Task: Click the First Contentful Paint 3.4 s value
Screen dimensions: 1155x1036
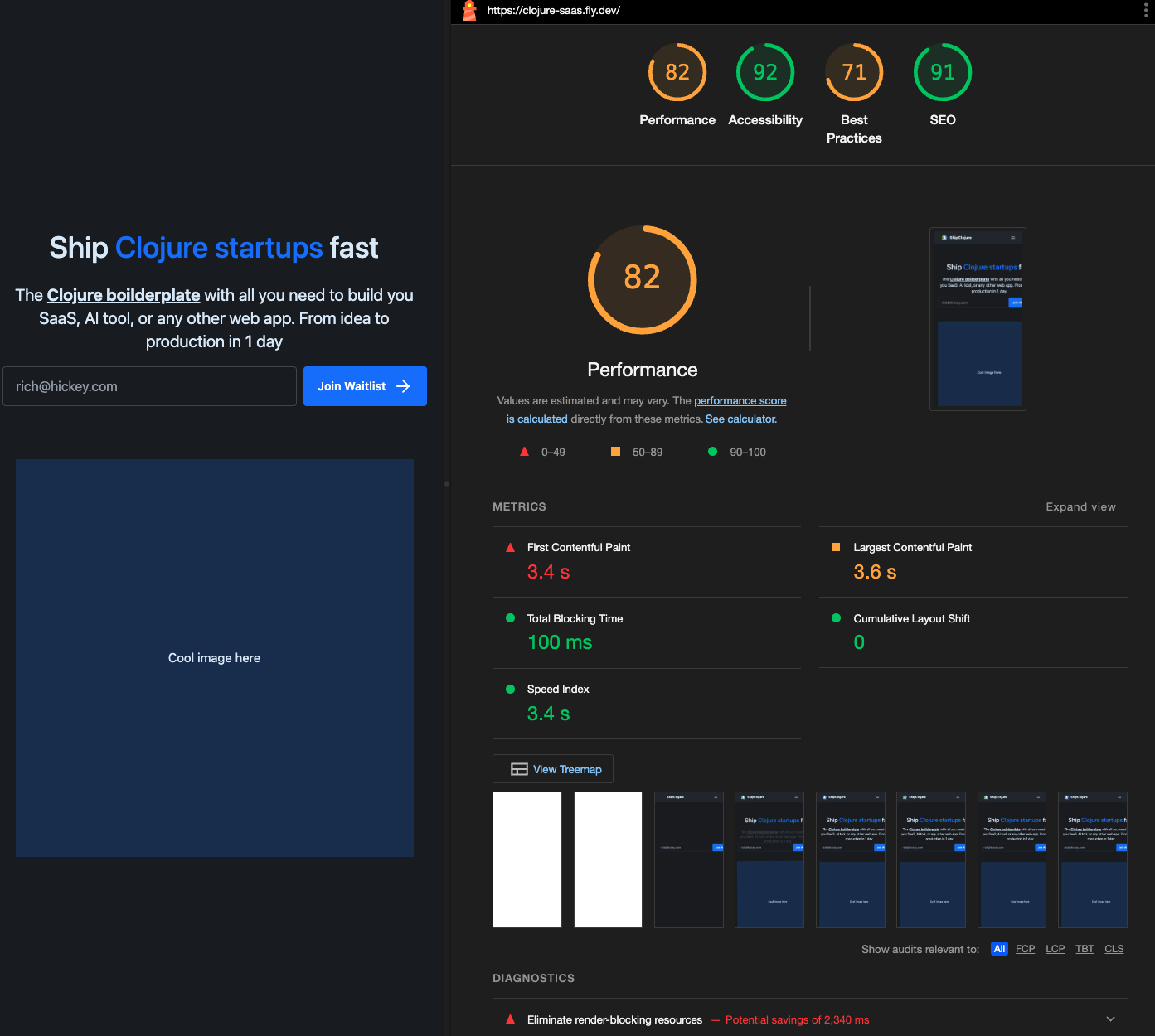Action: pos(549,572)
